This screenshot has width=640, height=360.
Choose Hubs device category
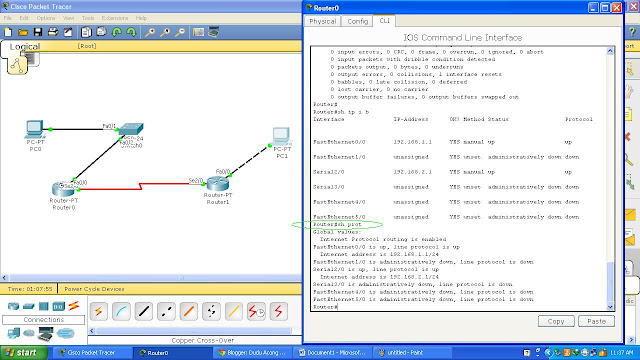(x=44, y=306)
